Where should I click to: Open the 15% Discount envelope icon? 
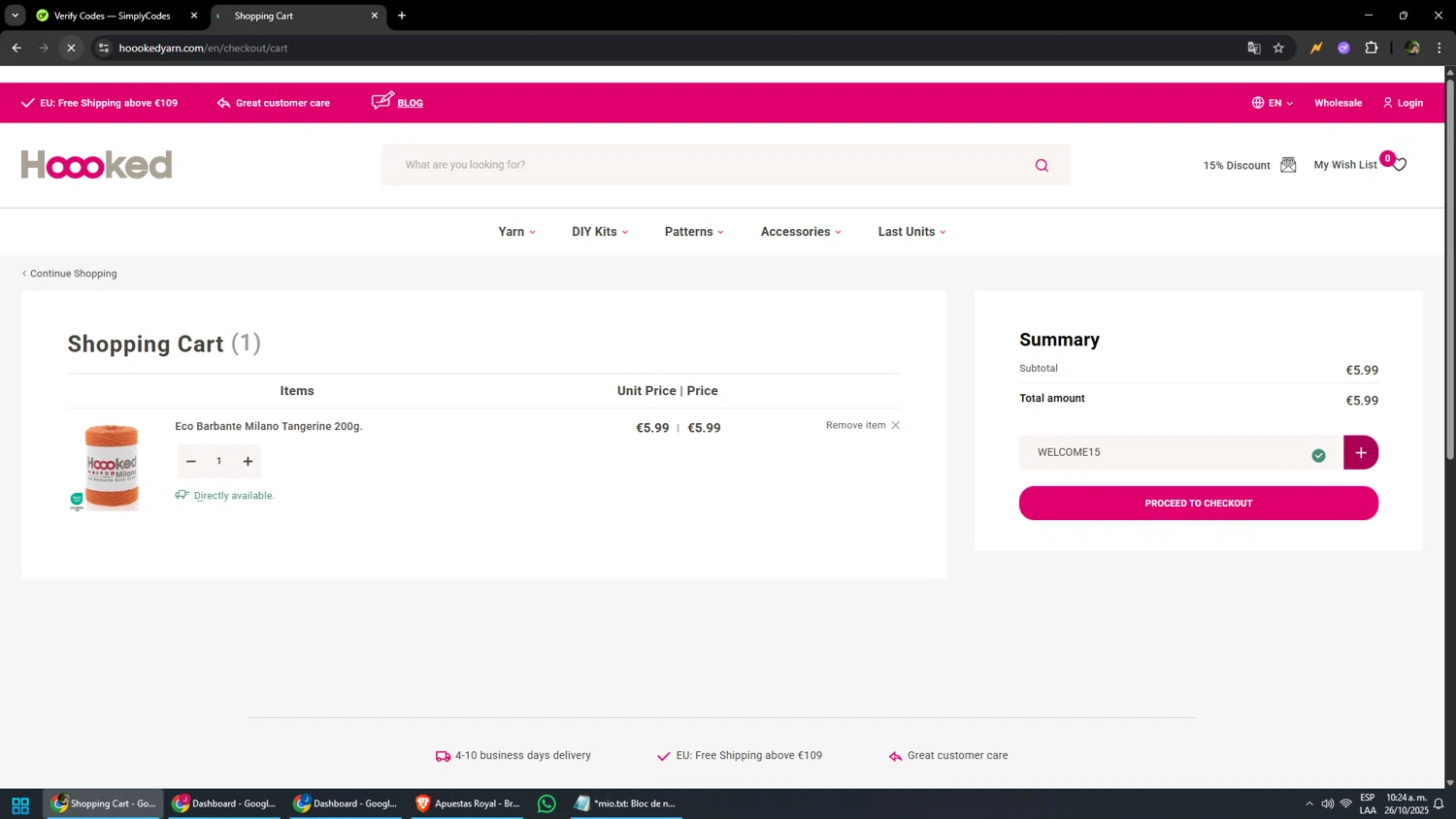pos(1288,165)
